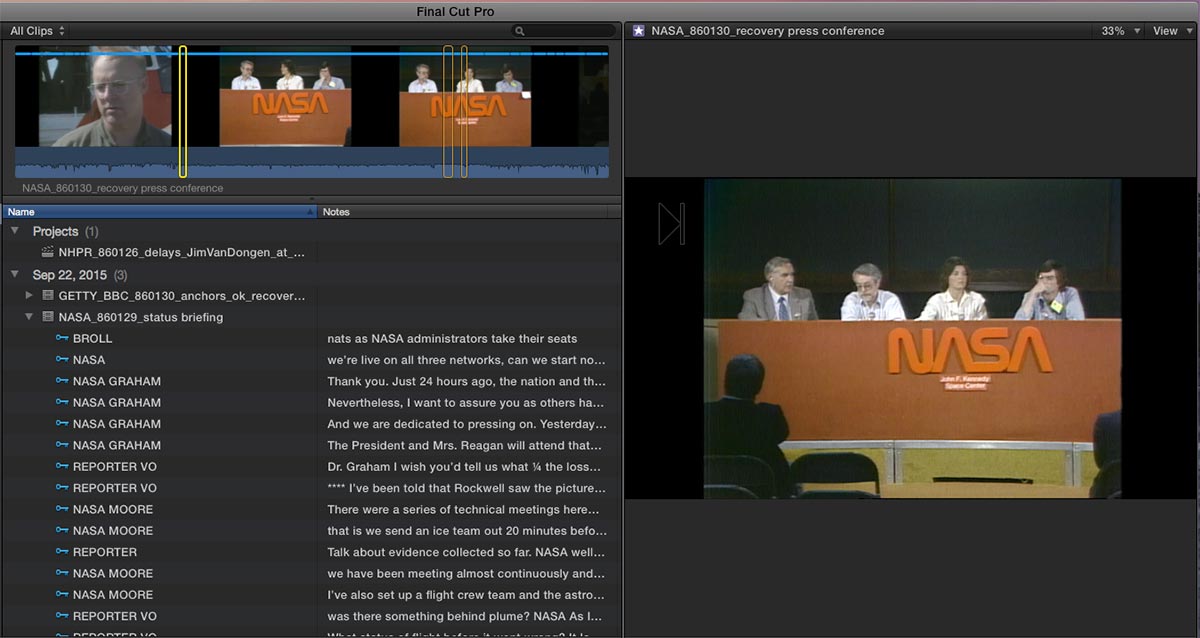Click the star icon beside the viewer clip title
1200x638 pixels.
[x=638, y=31]
